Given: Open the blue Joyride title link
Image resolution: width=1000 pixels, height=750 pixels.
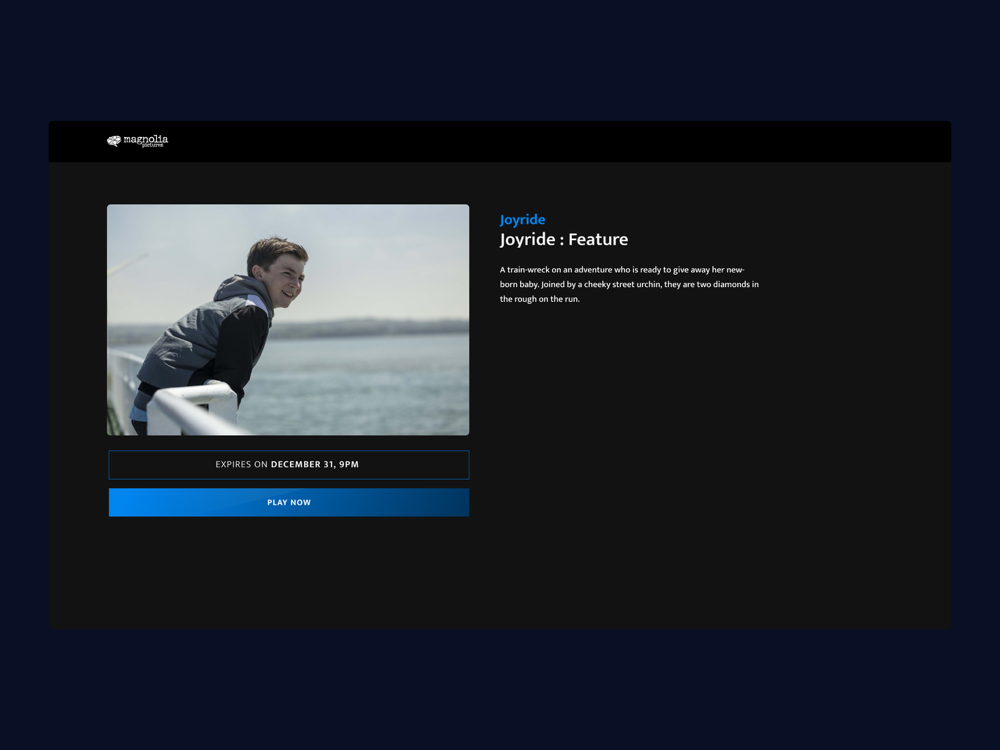Looking at the screenshot, I should [522, 220].
